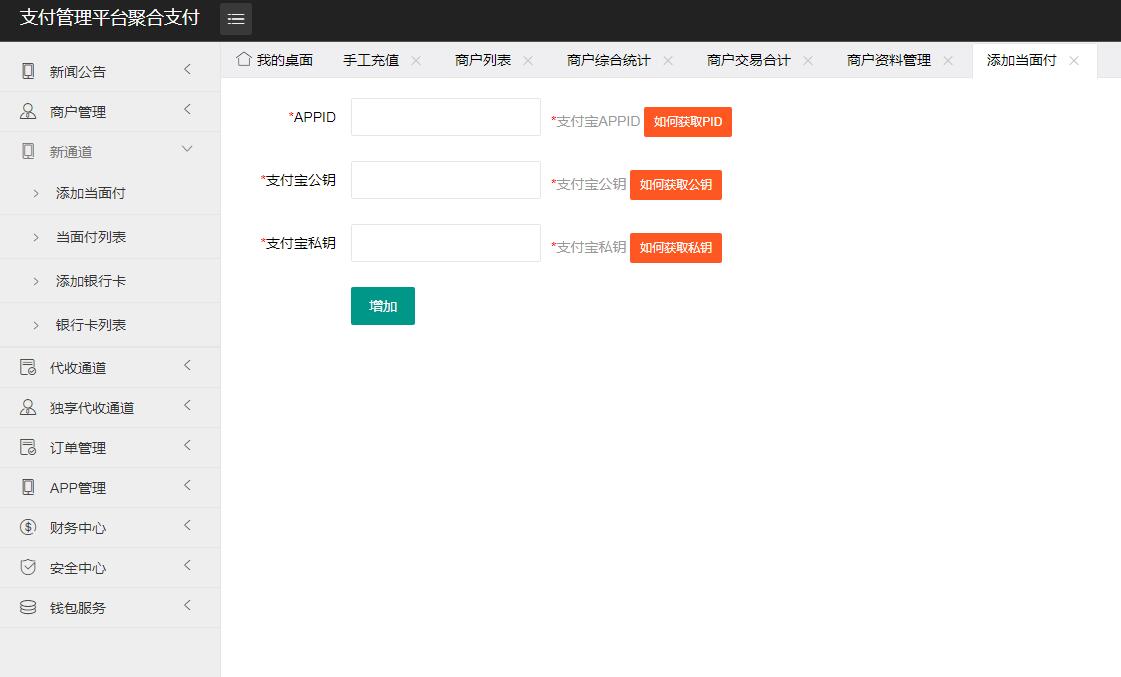Click the 商户管理 user icon

pos(28,111)
